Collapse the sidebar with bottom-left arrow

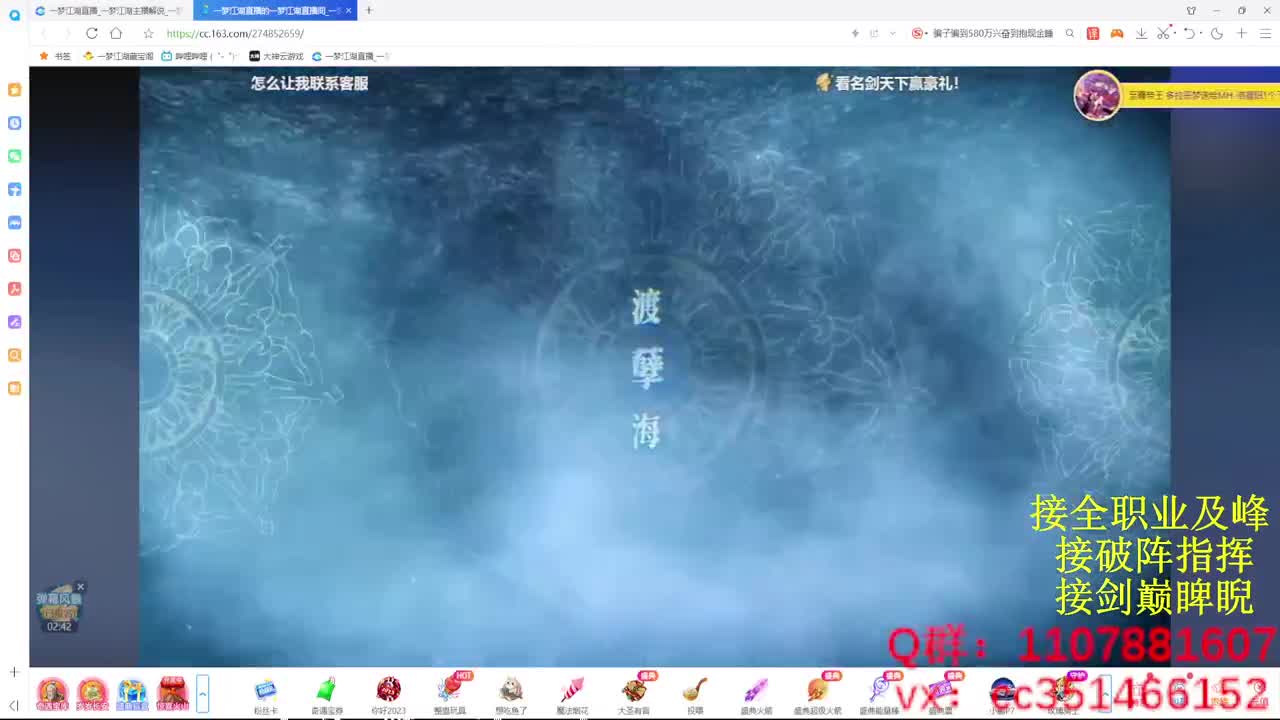tap(14, 705)
